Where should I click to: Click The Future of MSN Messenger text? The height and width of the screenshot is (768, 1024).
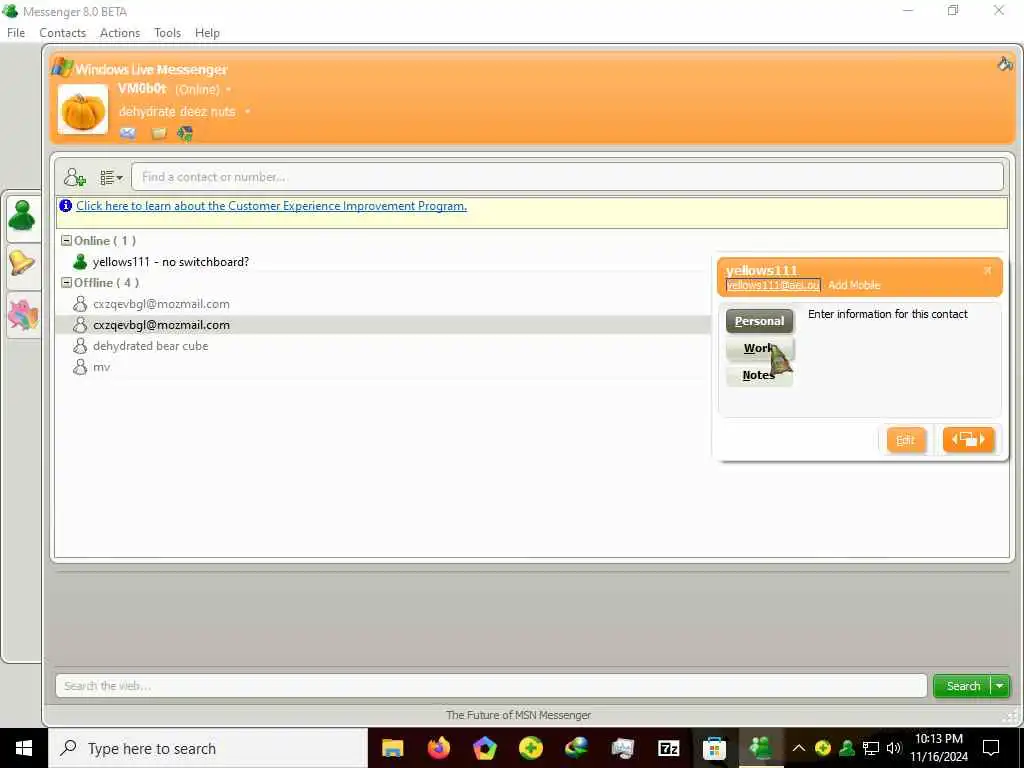coord(519,715)
